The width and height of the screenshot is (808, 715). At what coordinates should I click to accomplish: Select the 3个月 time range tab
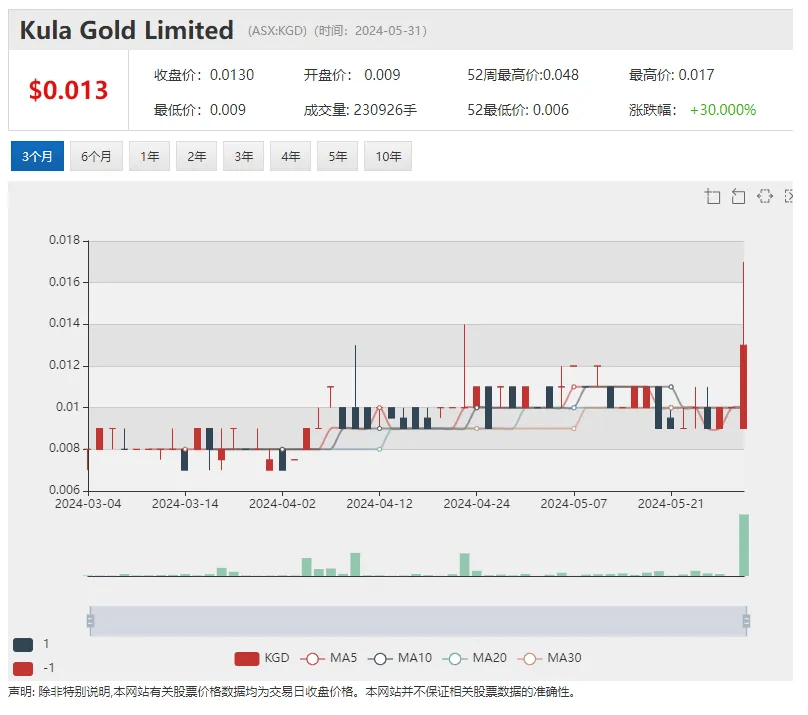37,156
